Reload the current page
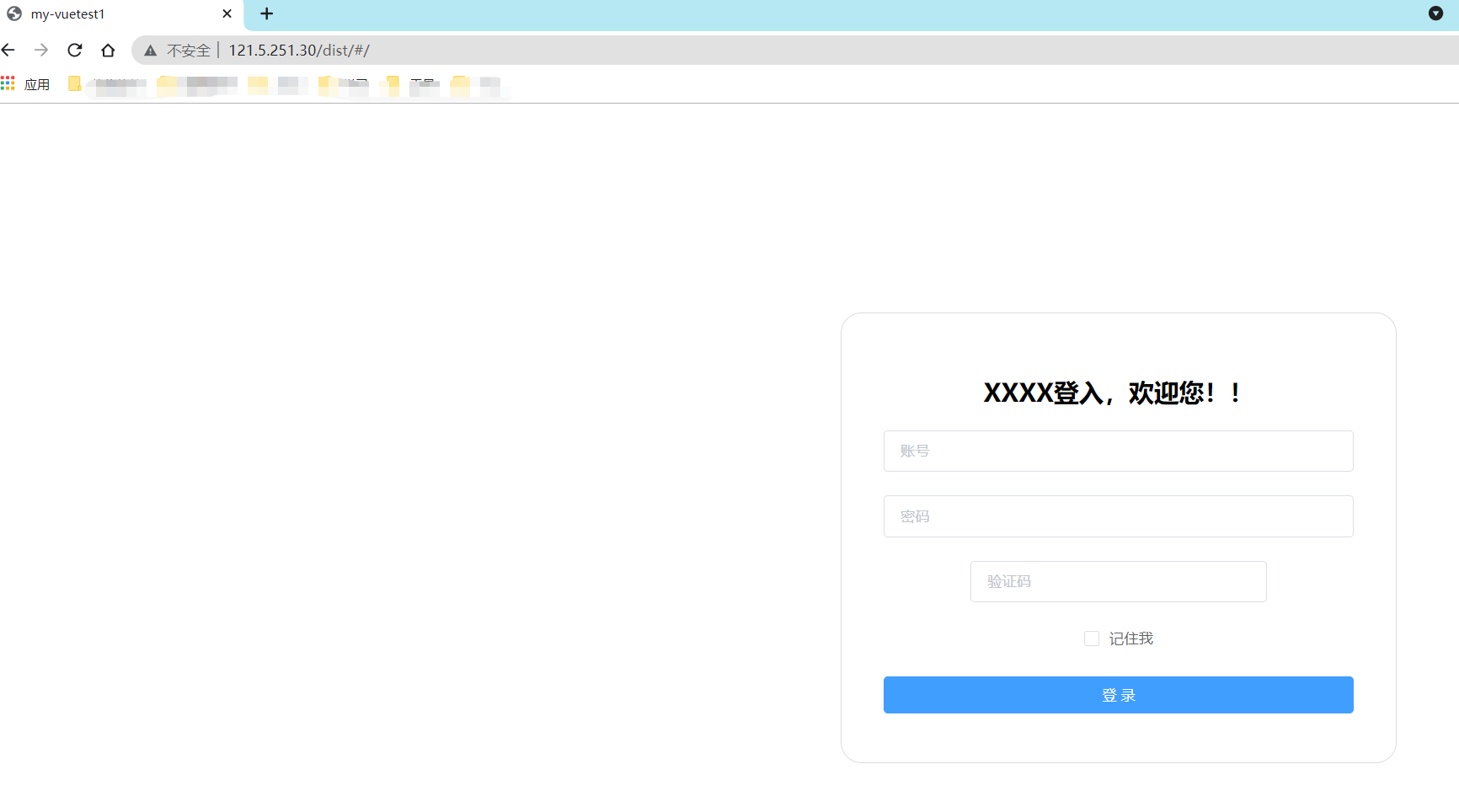 coord(75,51)
